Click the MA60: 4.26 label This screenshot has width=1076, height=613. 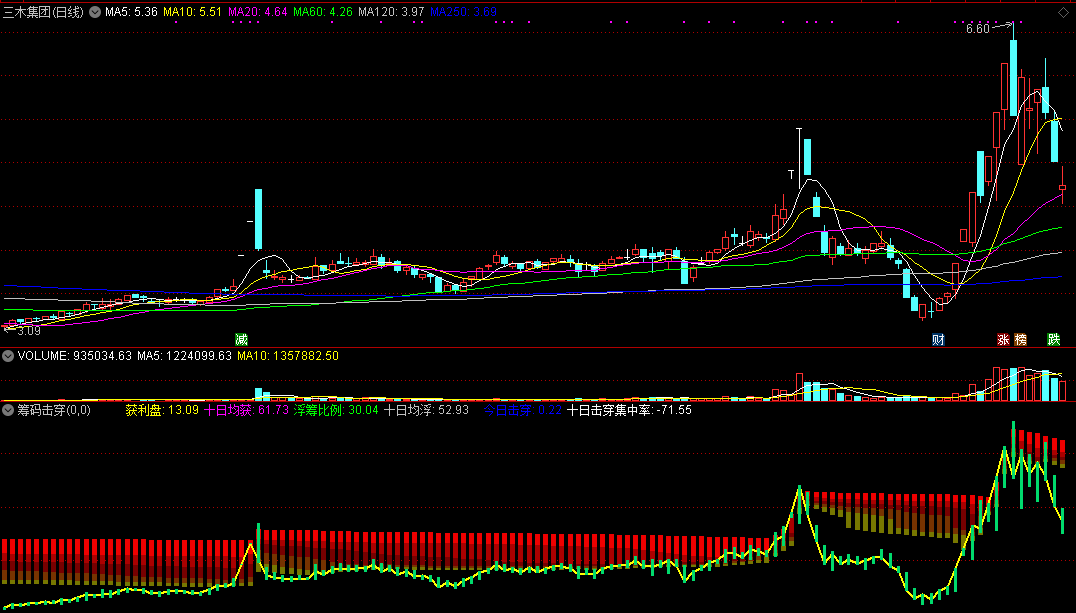(x=323, y=12)
